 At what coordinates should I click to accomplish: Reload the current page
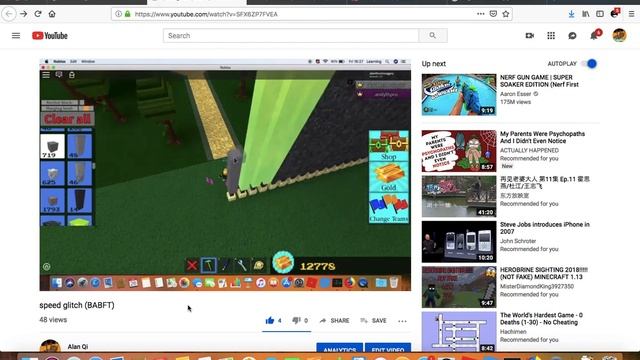tap(38, 14)
